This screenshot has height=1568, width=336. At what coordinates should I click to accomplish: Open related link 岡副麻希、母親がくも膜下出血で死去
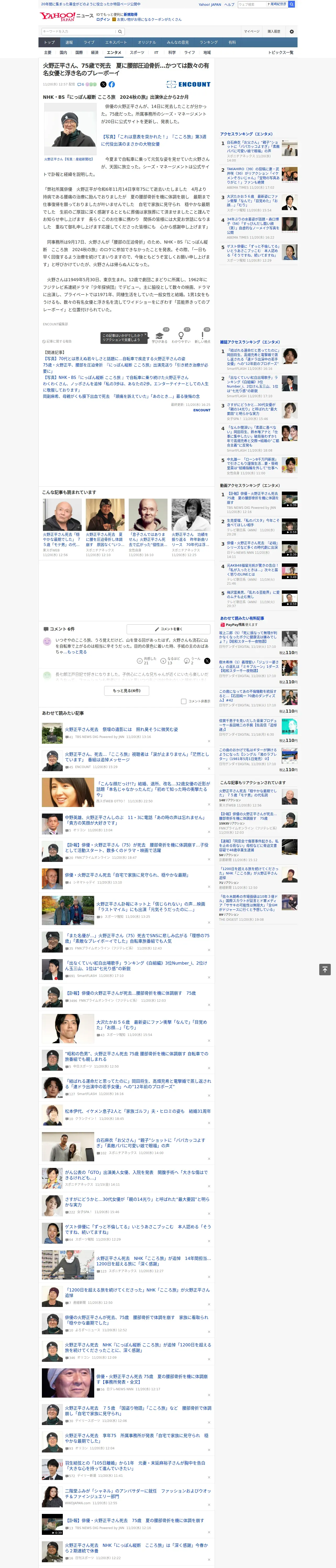tap(121, 396)
